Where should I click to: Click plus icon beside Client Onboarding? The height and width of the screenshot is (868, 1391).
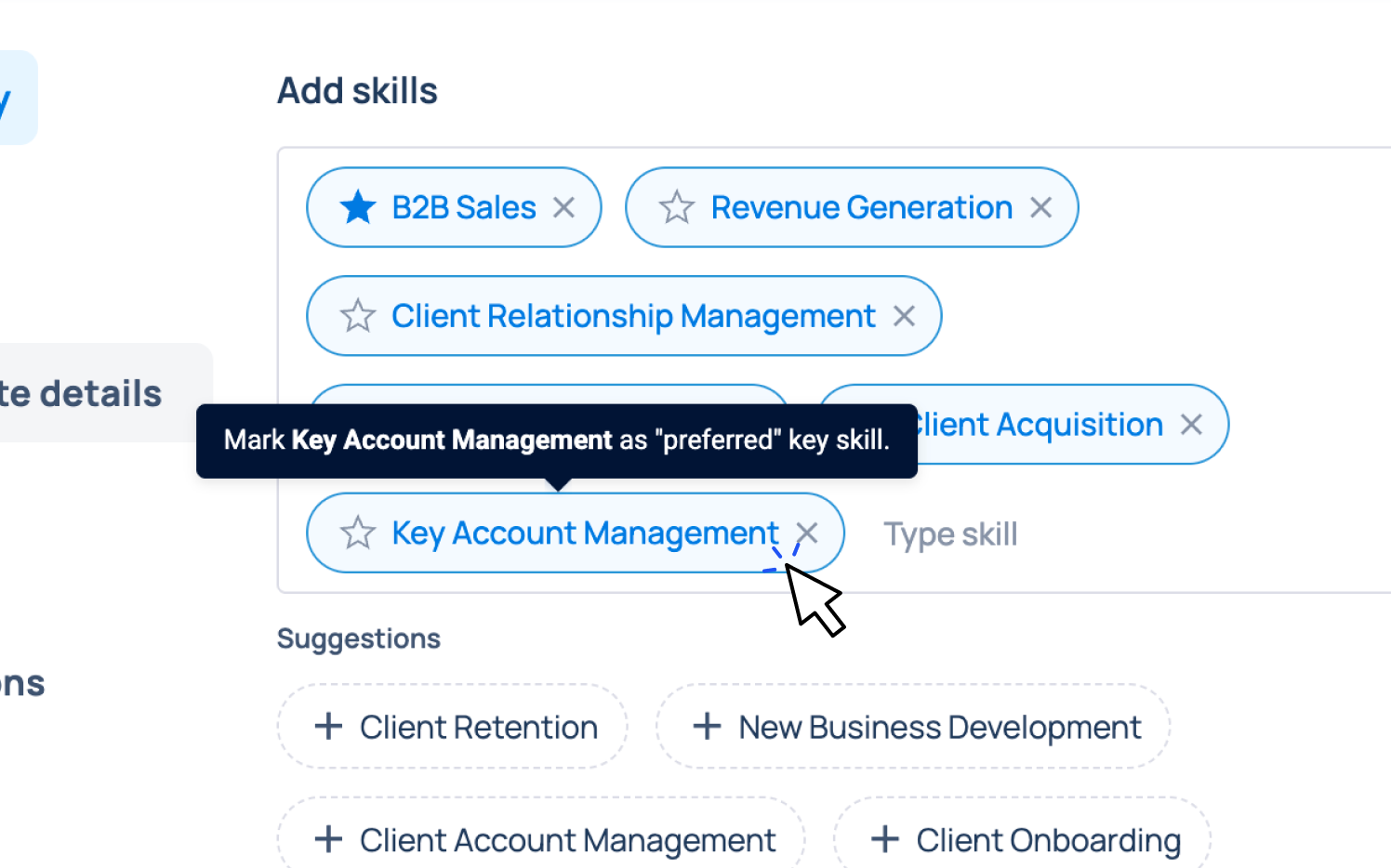tap(884, 839)
